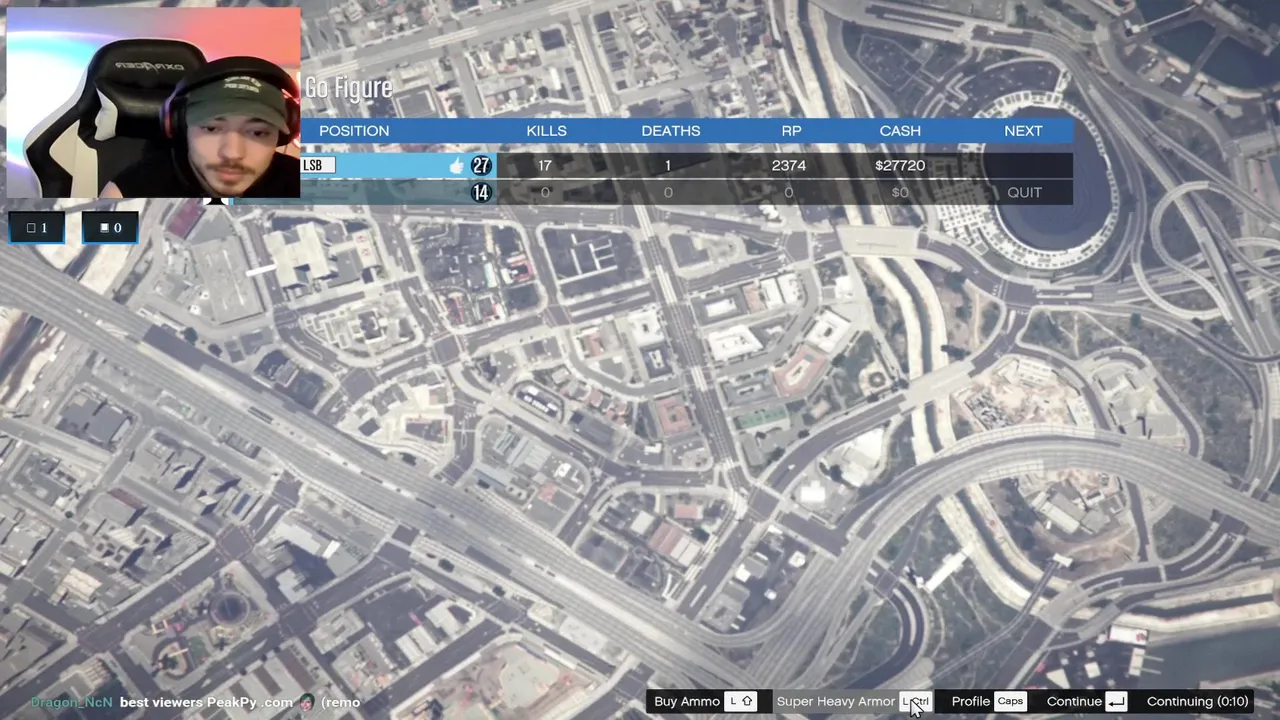
Task: Click the Continuing (0:10) countdown
Action: pyautogui.click(x=1197, y=701)
